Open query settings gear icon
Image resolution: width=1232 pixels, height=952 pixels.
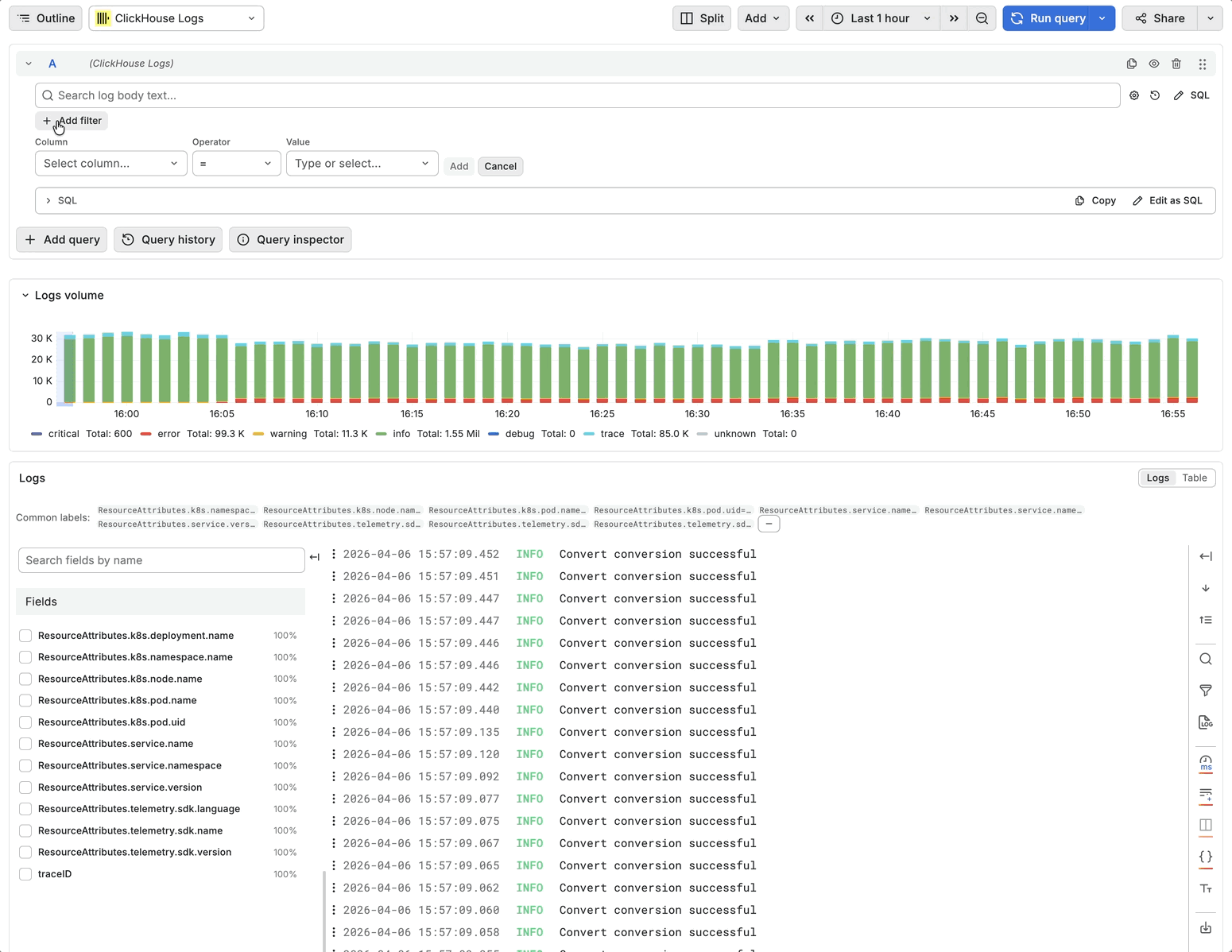1134,95
